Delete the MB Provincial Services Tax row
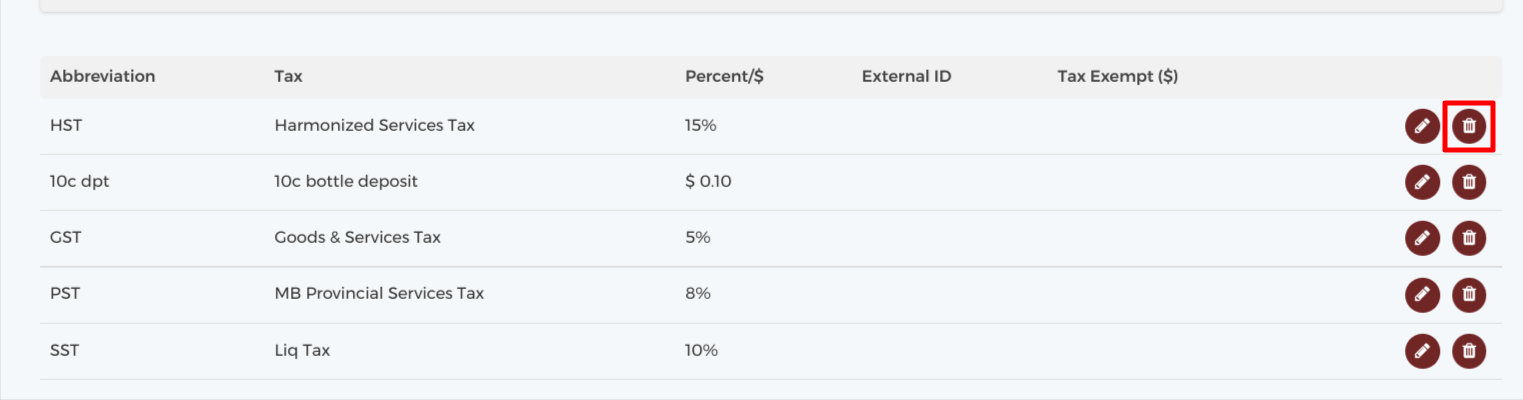1523x400 pixels. [1469, 294]
